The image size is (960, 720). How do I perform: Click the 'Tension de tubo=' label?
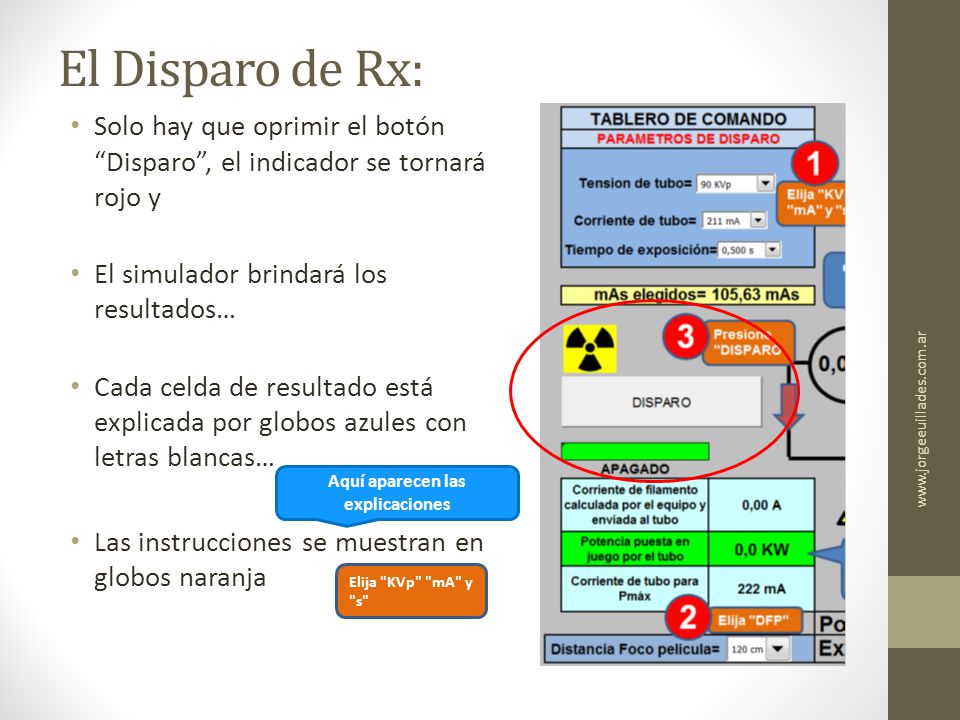(635, 183)
